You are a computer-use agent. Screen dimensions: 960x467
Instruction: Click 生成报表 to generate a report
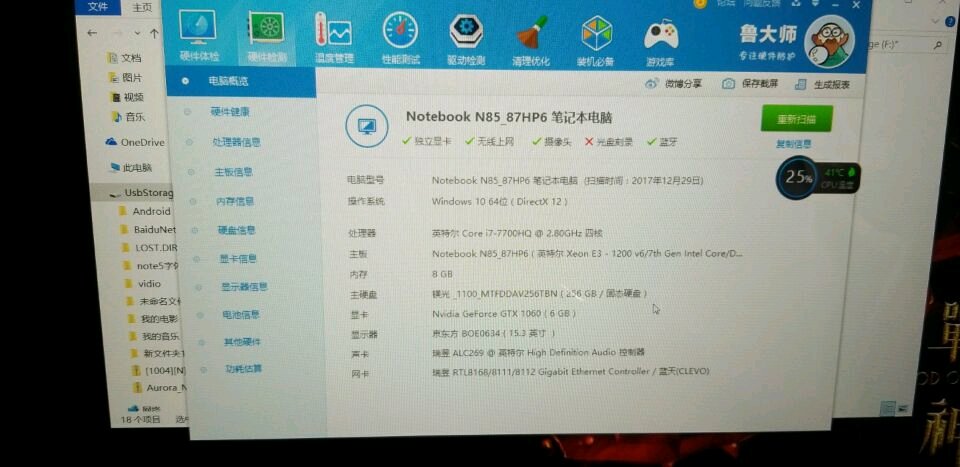822,84
